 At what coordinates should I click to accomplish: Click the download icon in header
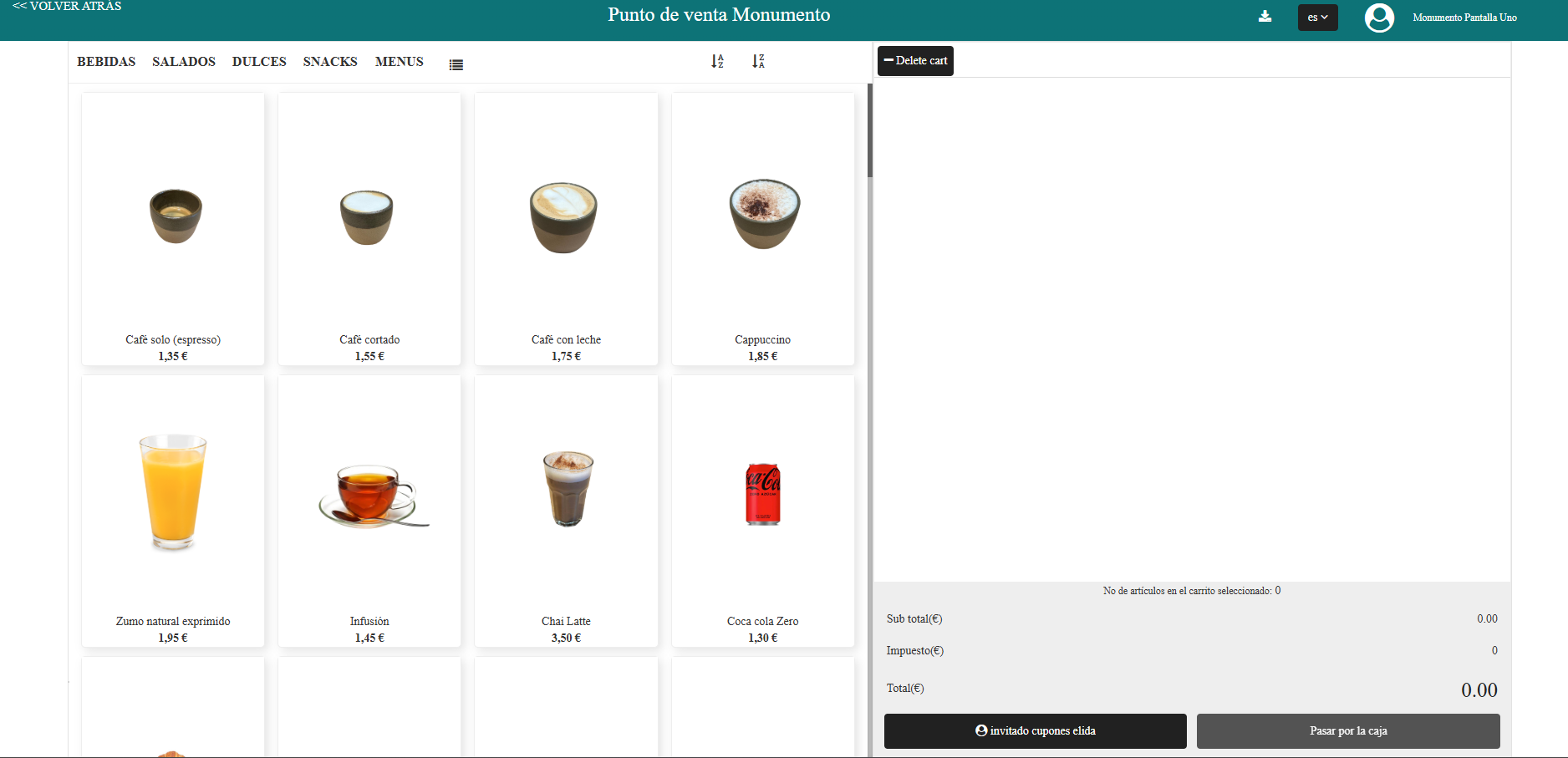tap(1265, 17)
